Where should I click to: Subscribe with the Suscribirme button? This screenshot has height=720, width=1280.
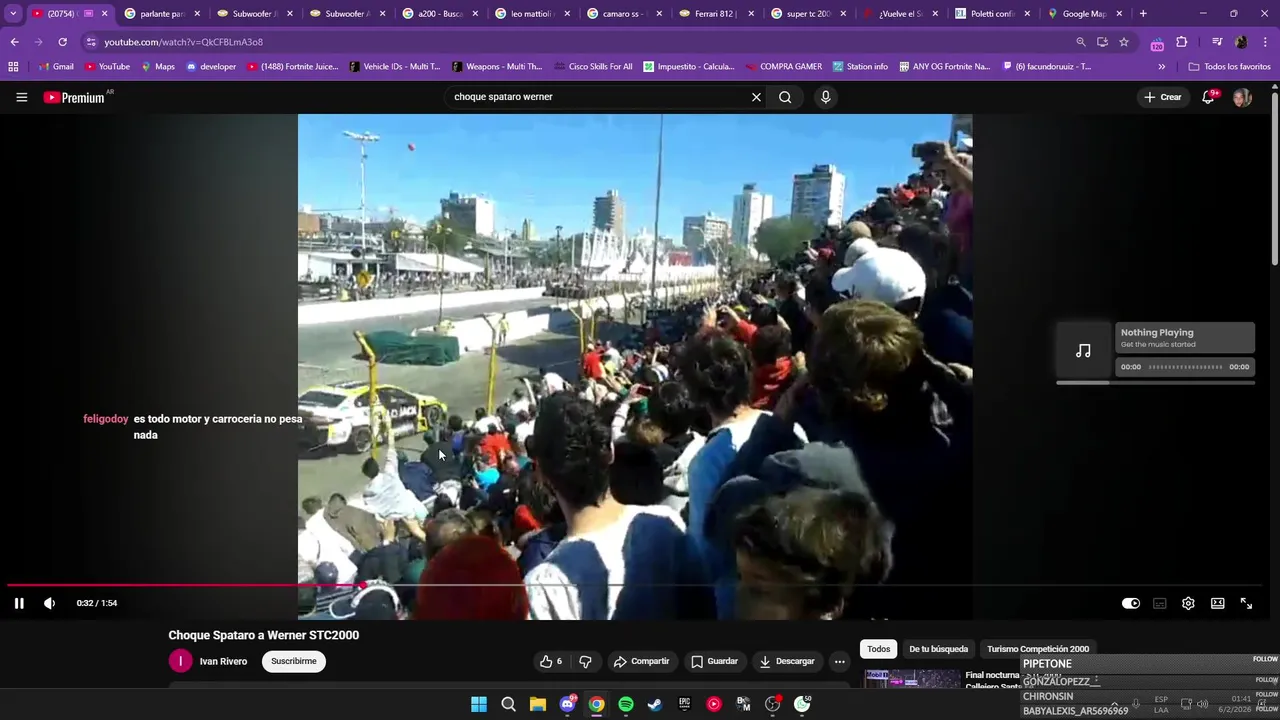(294, 661)
